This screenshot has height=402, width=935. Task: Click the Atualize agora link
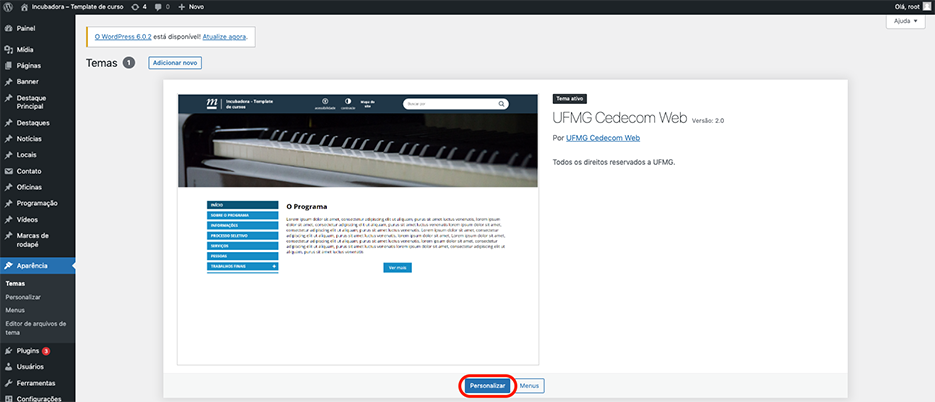tap(227, 37)
